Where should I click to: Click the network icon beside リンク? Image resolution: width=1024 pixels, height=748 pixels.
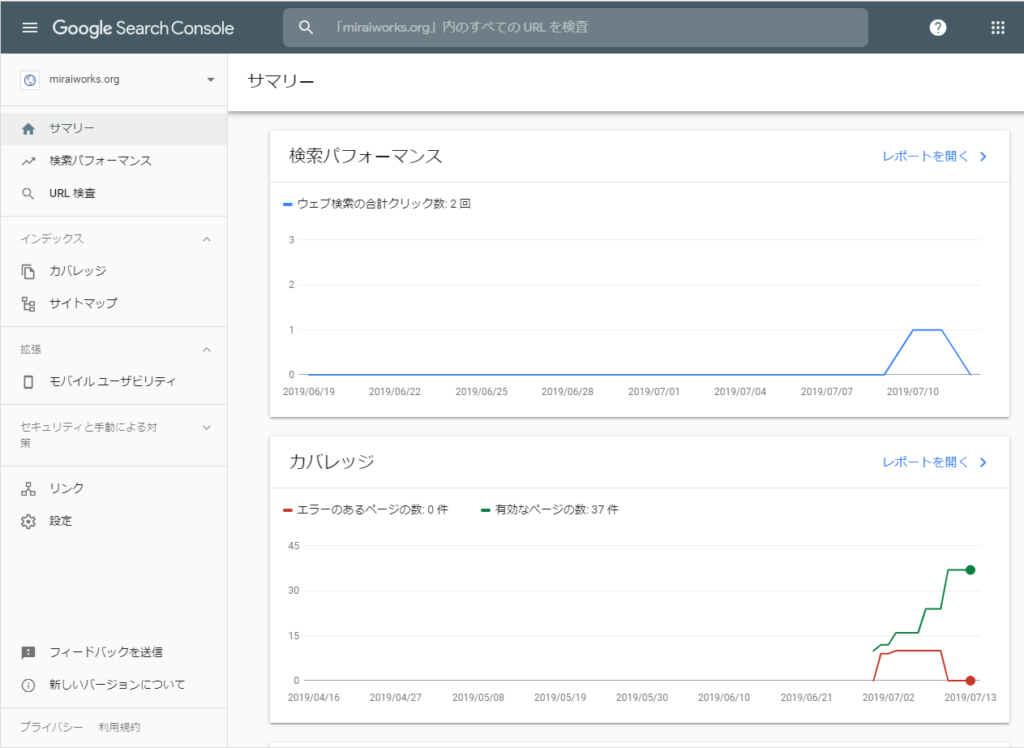pyautogui.click(x=28, y=489)
